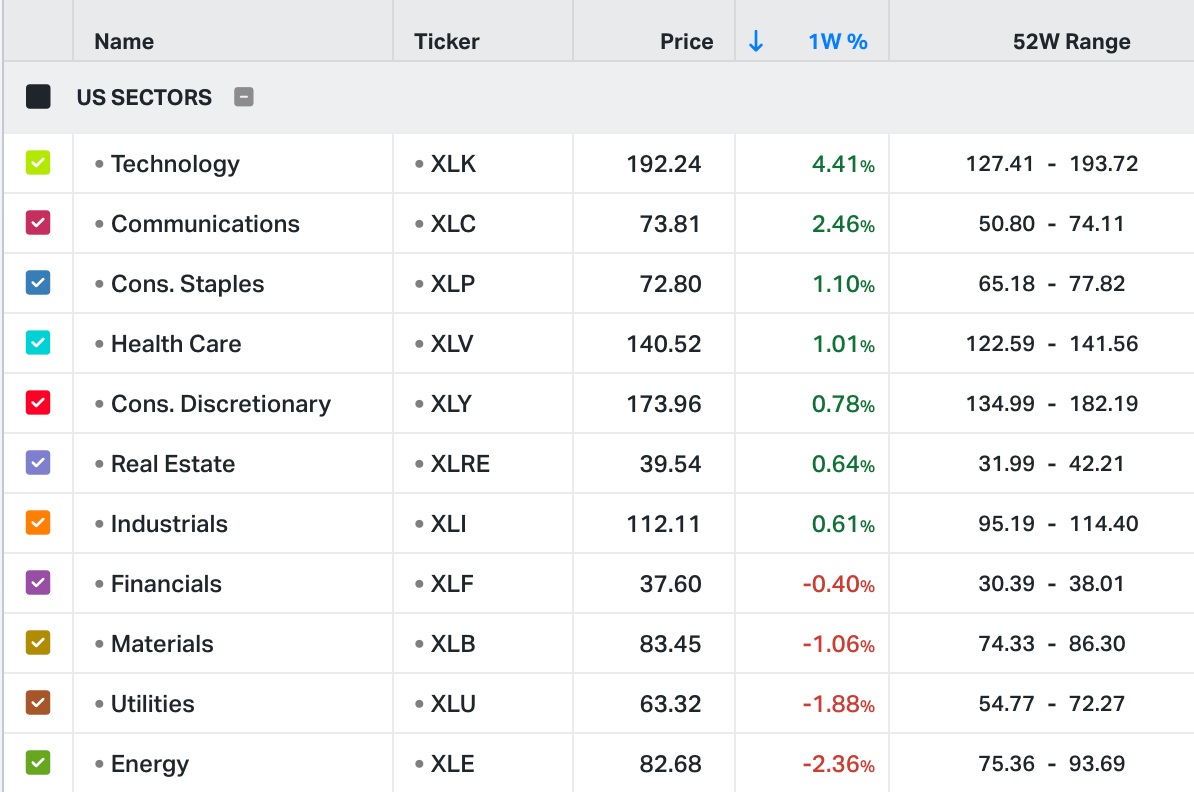Uncheck the Real Estate checkbox
The width and height of the screenshot is (1194, 792).
[x=38, y=463]
